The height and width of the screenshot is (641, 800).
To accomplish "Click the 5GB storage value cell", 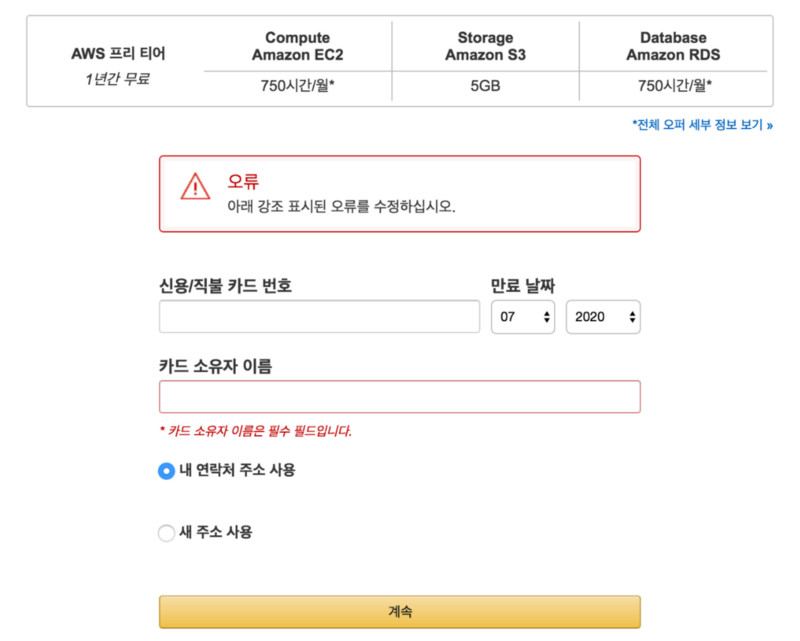I will pos(485,86).
